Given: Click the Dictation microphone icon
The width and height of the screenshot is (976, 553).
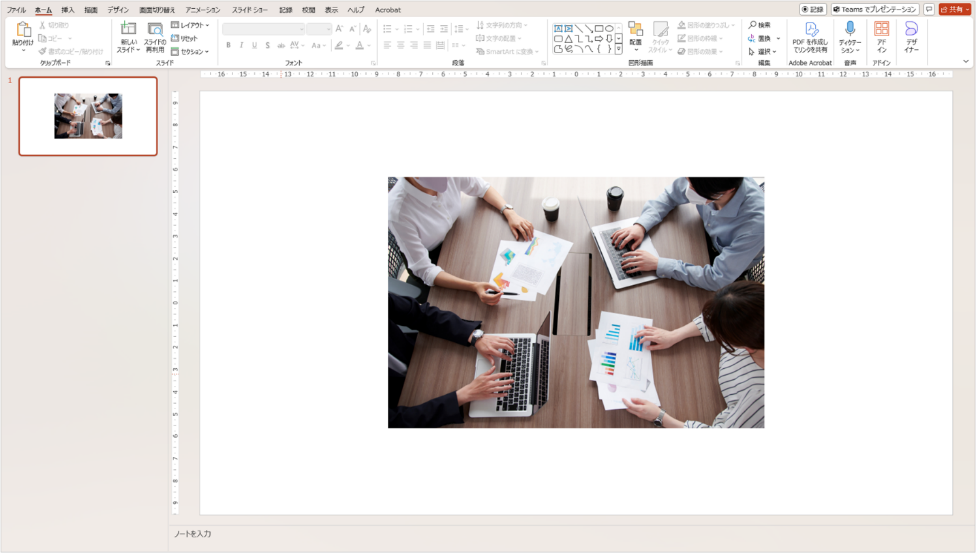Looking at the screenshot, I should pyautogui.click(x=850, y=28).
